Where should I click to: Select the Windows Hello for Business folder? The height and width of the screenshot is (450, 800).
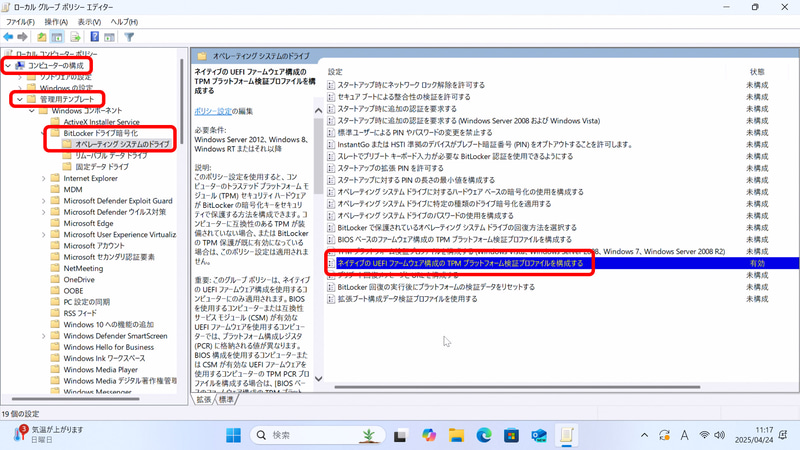click(x=109, y=347)
